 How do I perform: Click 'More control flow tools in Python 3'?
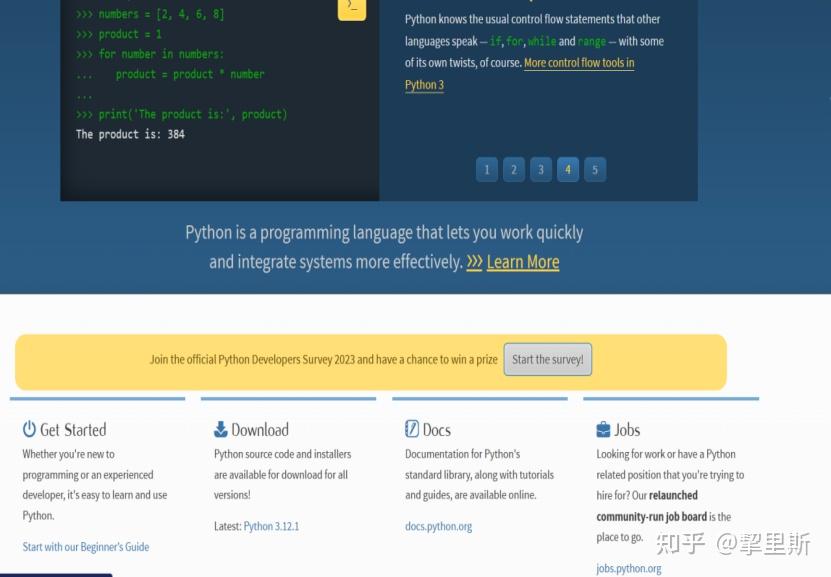[580, 64]
